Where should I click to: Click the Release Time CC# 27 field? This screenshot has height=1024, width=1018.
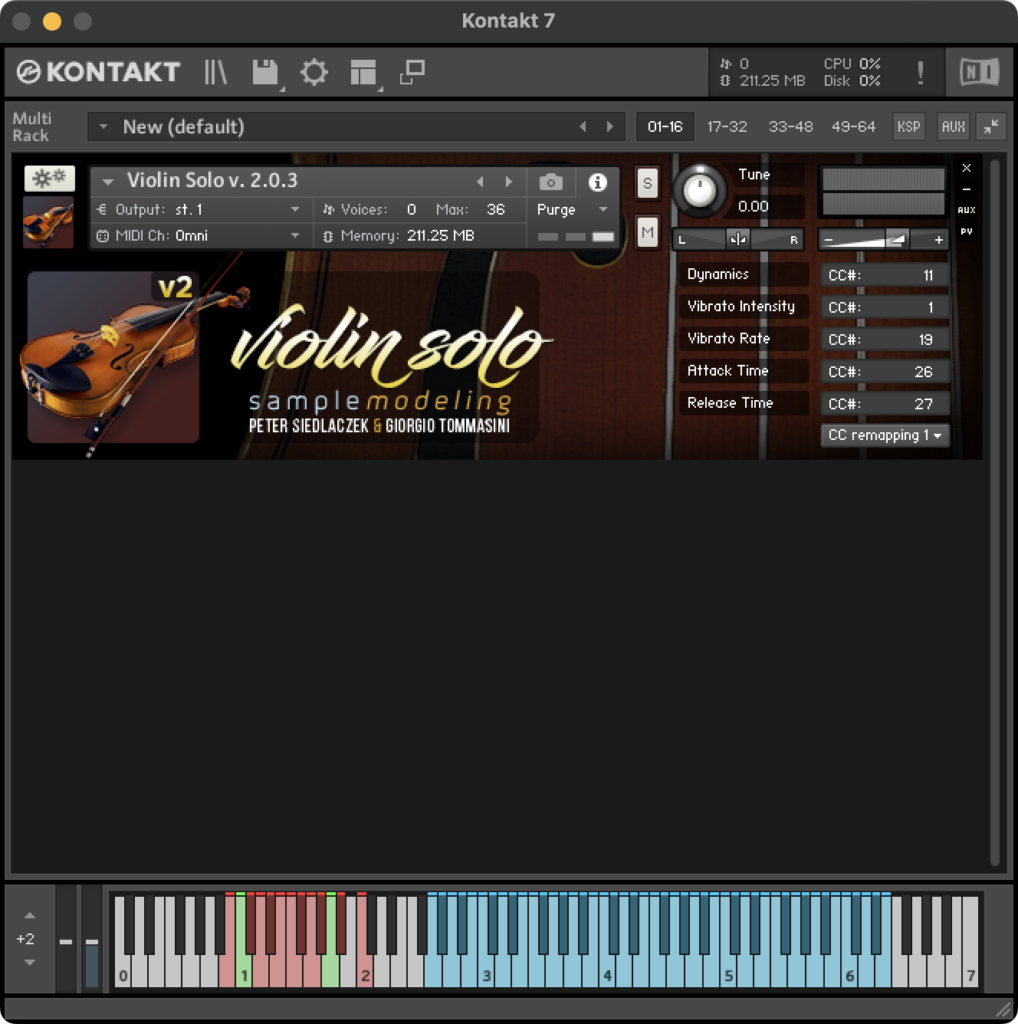[884, 403]
